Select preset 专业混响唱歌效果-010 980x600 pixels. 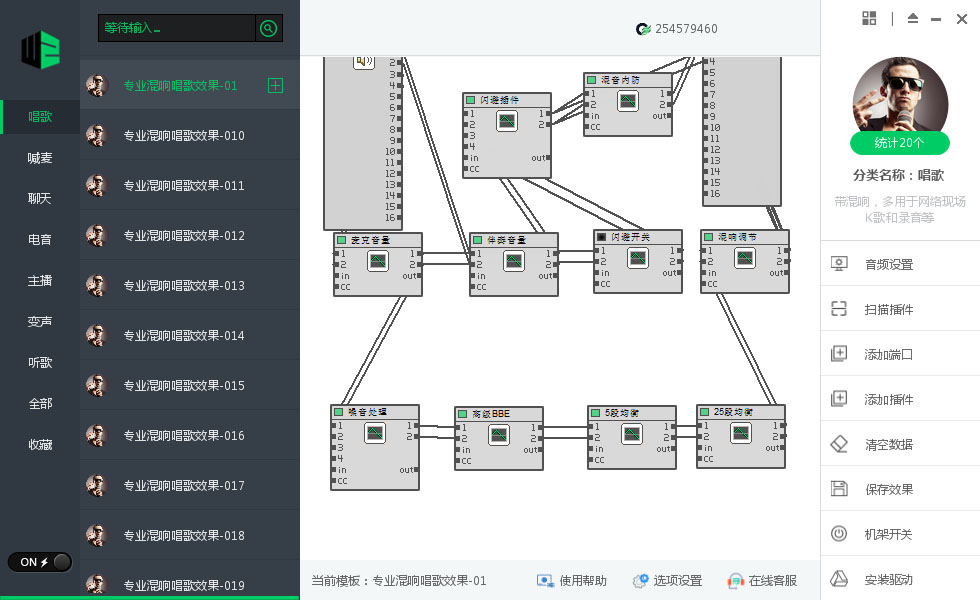tap(190, 136)
